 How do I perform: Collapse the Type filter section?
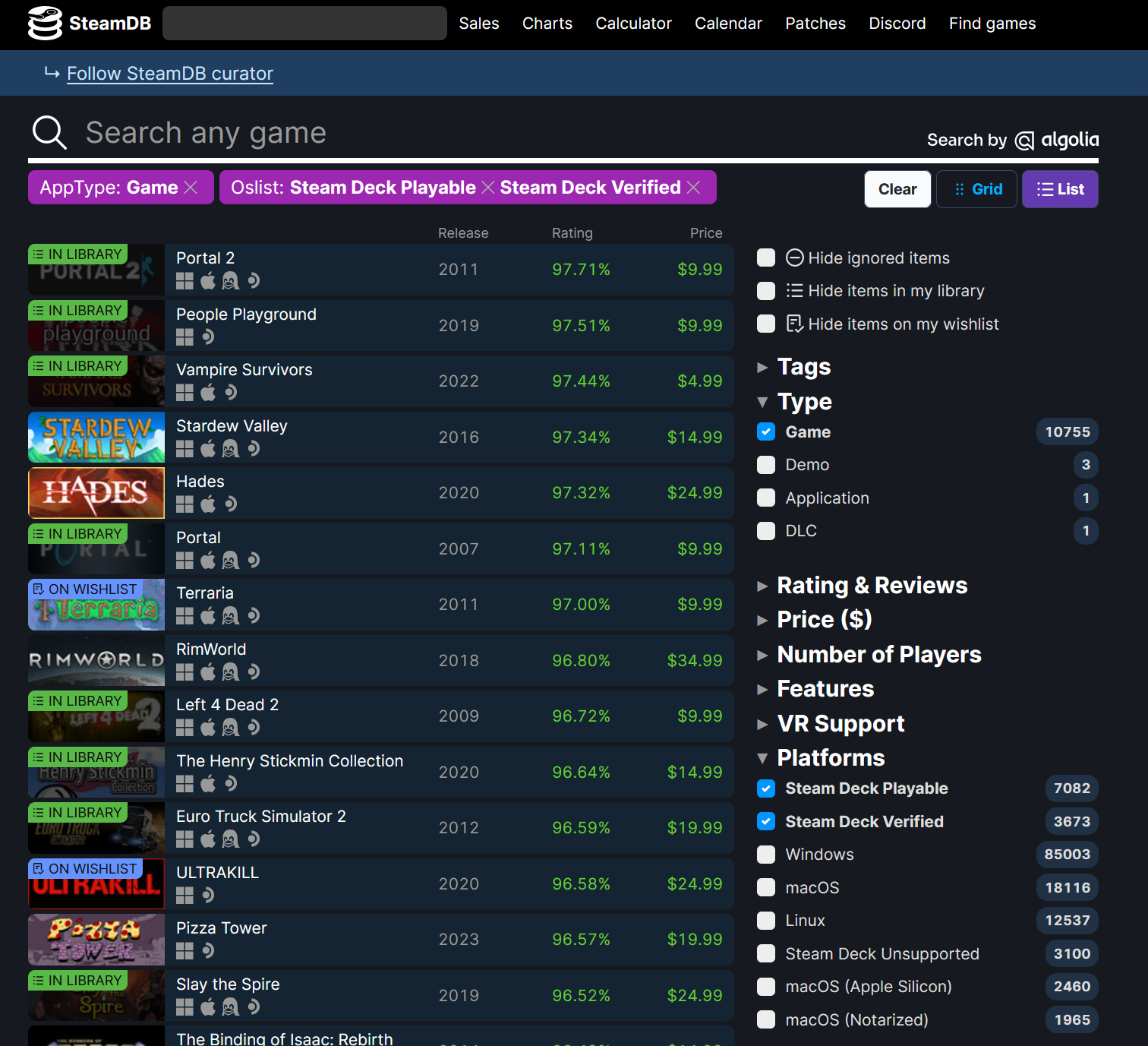tap(795, 401)
